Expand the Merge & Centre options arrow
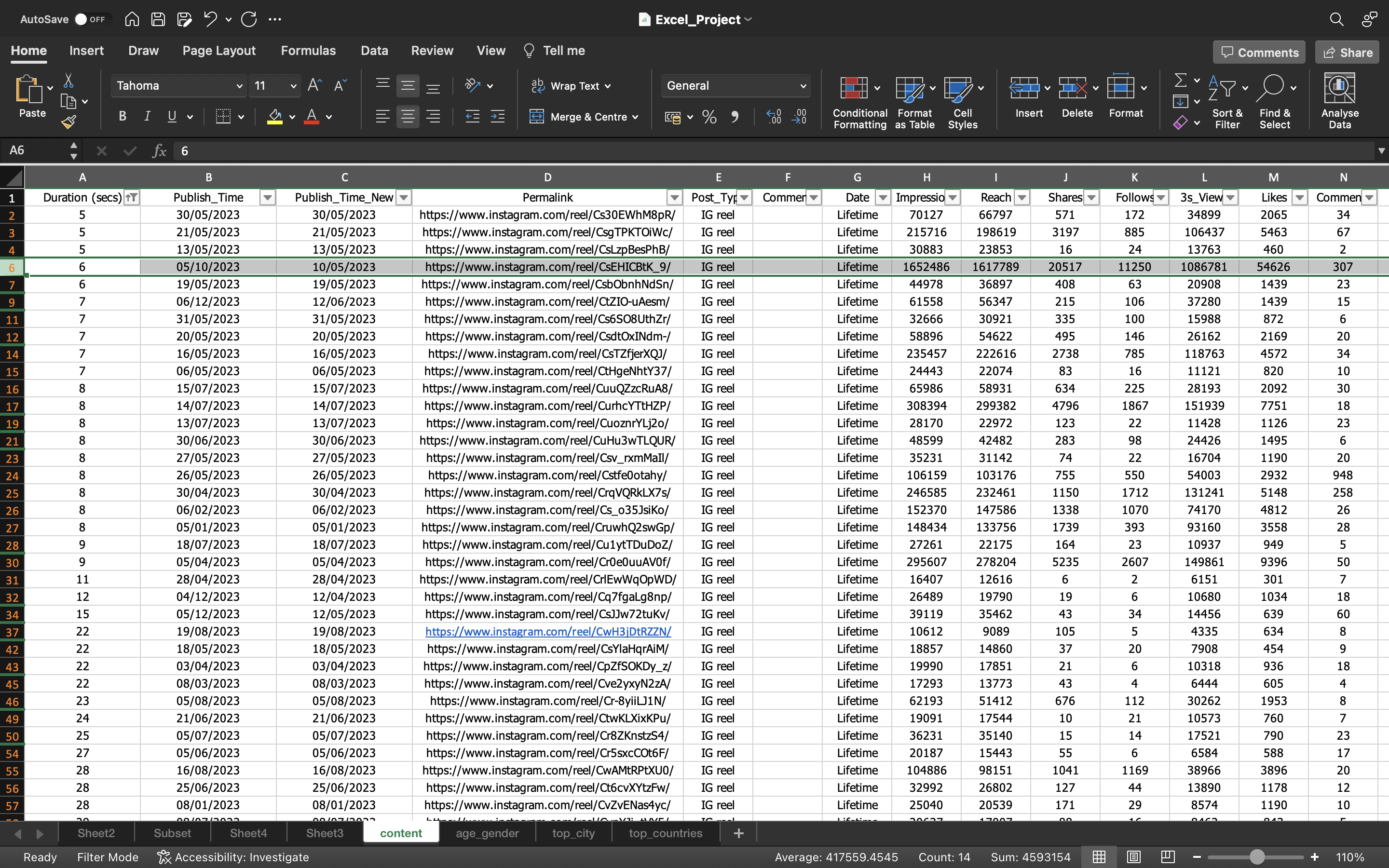The width and height of the screenshot is (1389, 868). 635,117
